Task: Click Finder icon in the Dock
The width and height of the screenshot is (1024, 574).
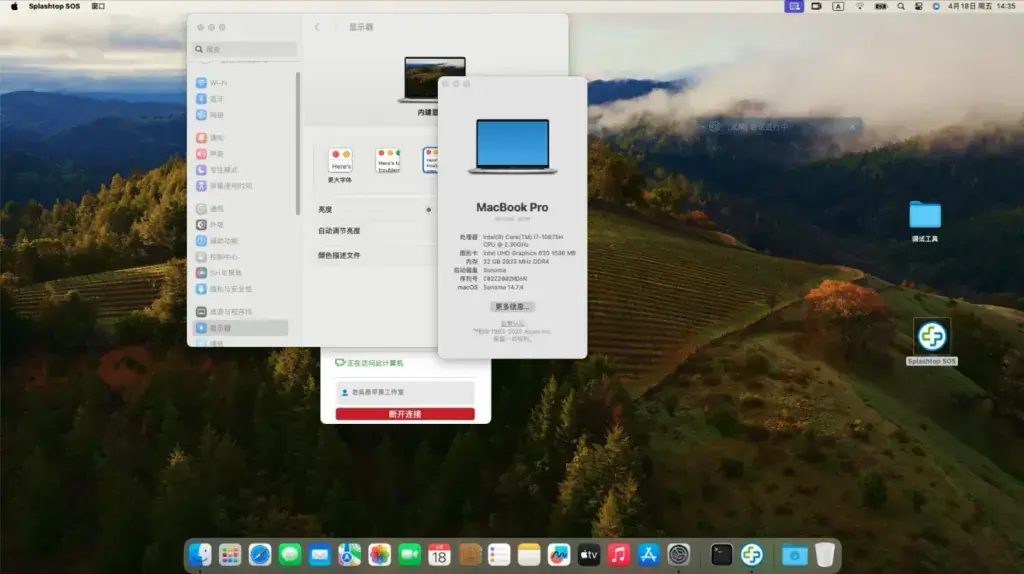Action: [x=200, y=555]
